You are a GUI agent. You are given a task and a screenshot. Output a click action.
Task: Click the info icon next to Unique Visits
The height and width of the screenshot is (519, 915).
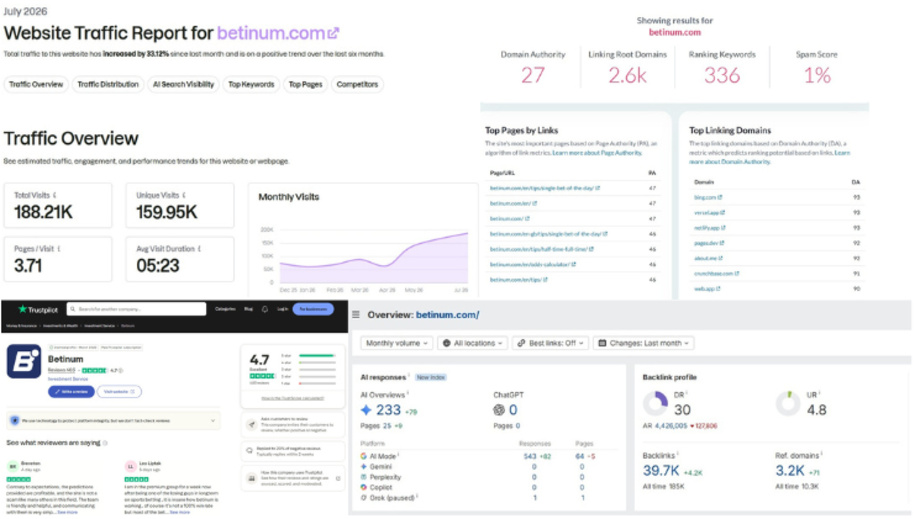coord(184,195)
